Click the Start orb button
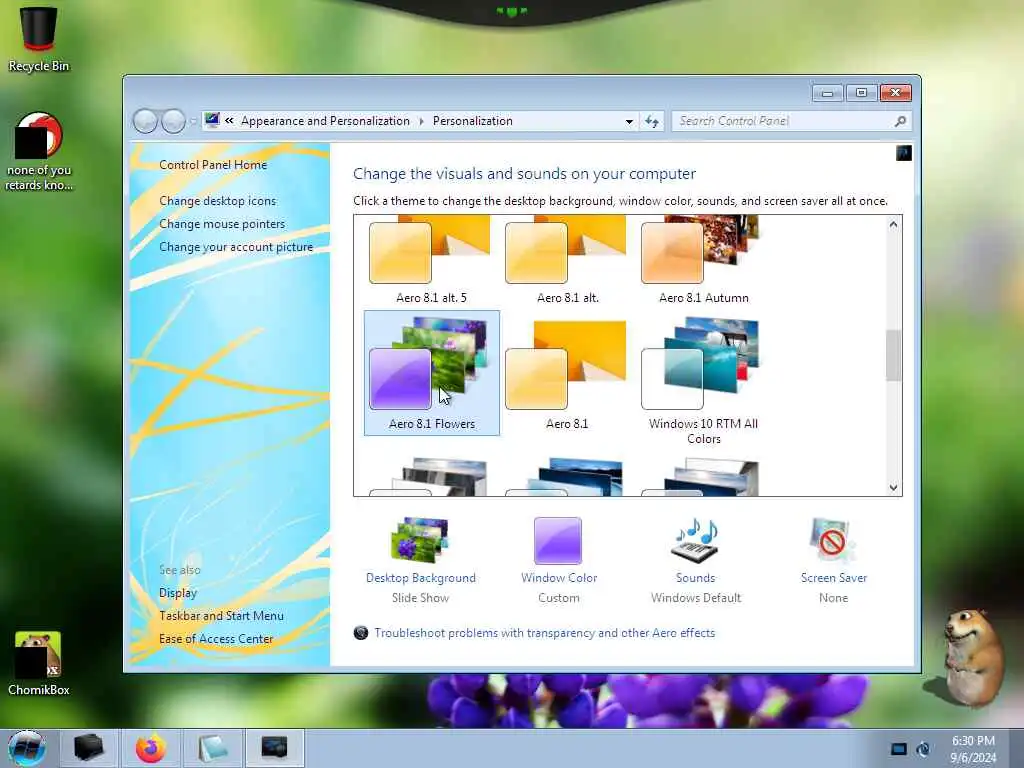 [x=27, y=748]
